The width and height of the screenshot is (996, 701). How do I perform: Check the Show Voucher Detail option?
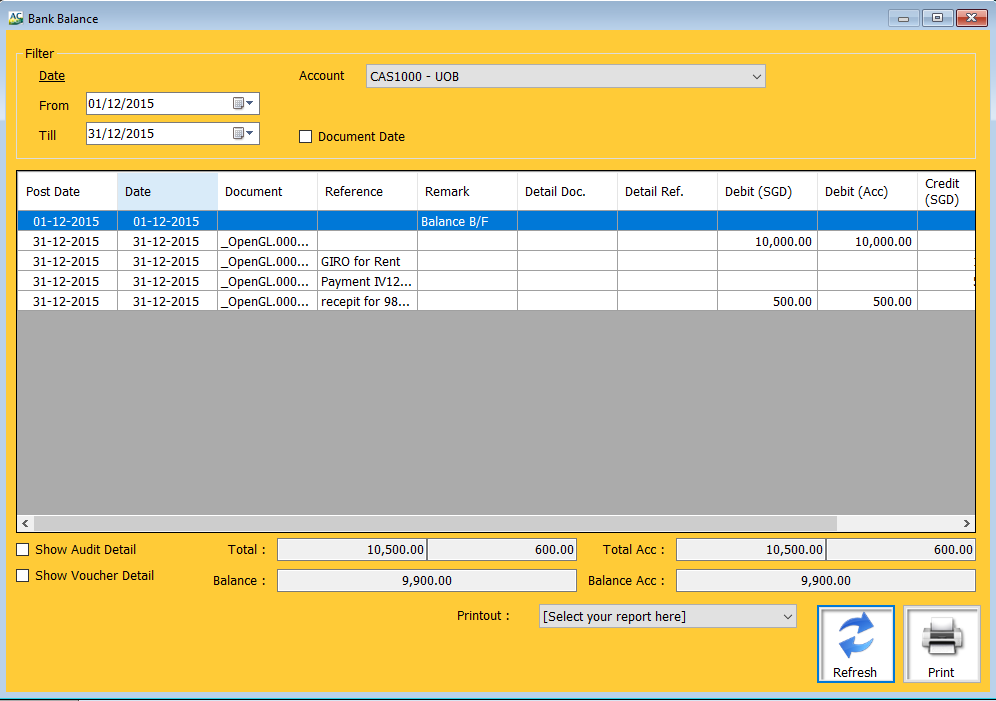(x=23, y=576)
